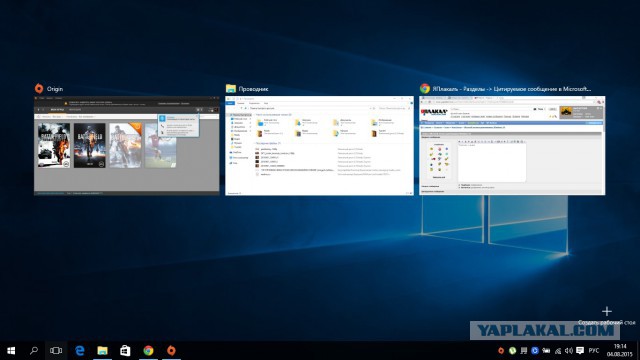640x360 pixels.
Task: Select the Chrome ЯПлакалъ window thumbnail
Action: coord(512,146)
